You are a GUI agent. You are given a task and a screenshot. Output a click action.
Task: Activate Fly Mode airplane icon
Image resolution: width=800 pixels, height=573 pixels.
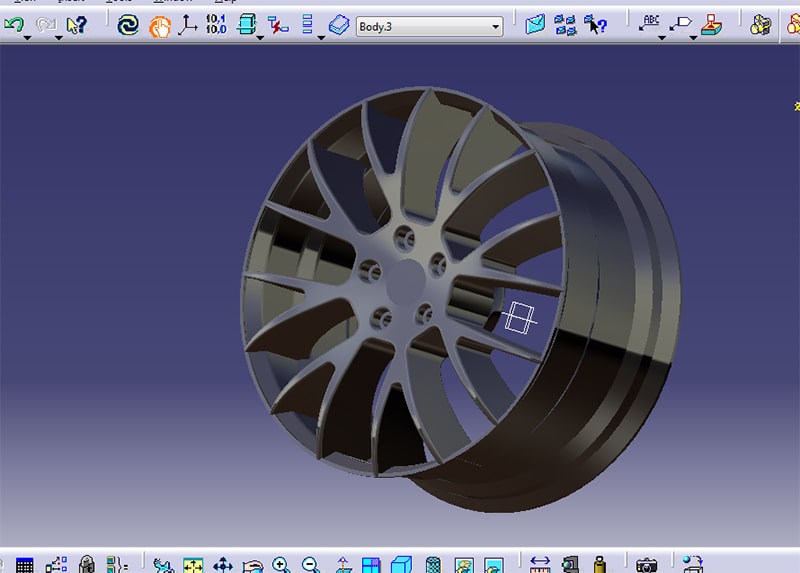163,565
